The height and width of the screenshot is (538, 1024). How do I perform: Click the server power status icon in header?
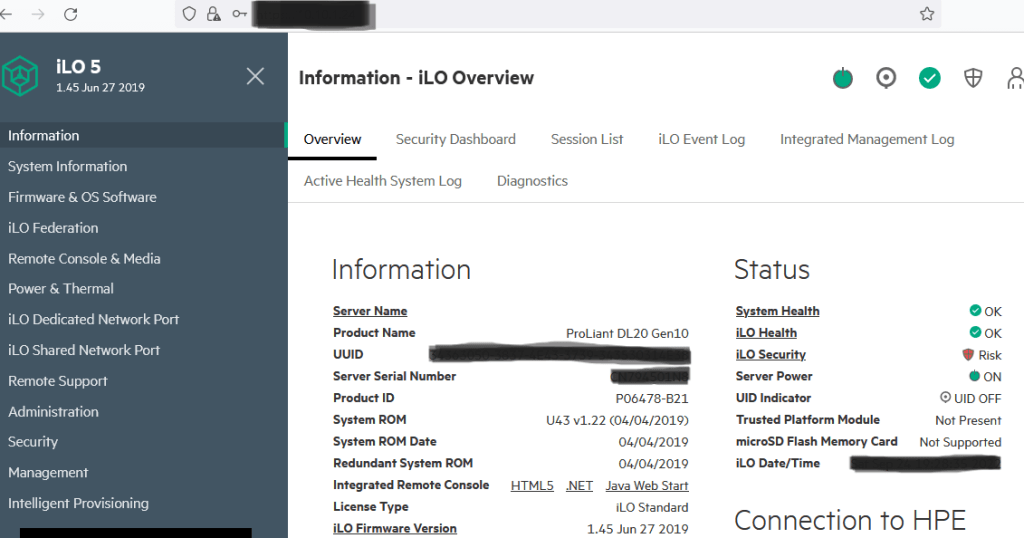842,78
